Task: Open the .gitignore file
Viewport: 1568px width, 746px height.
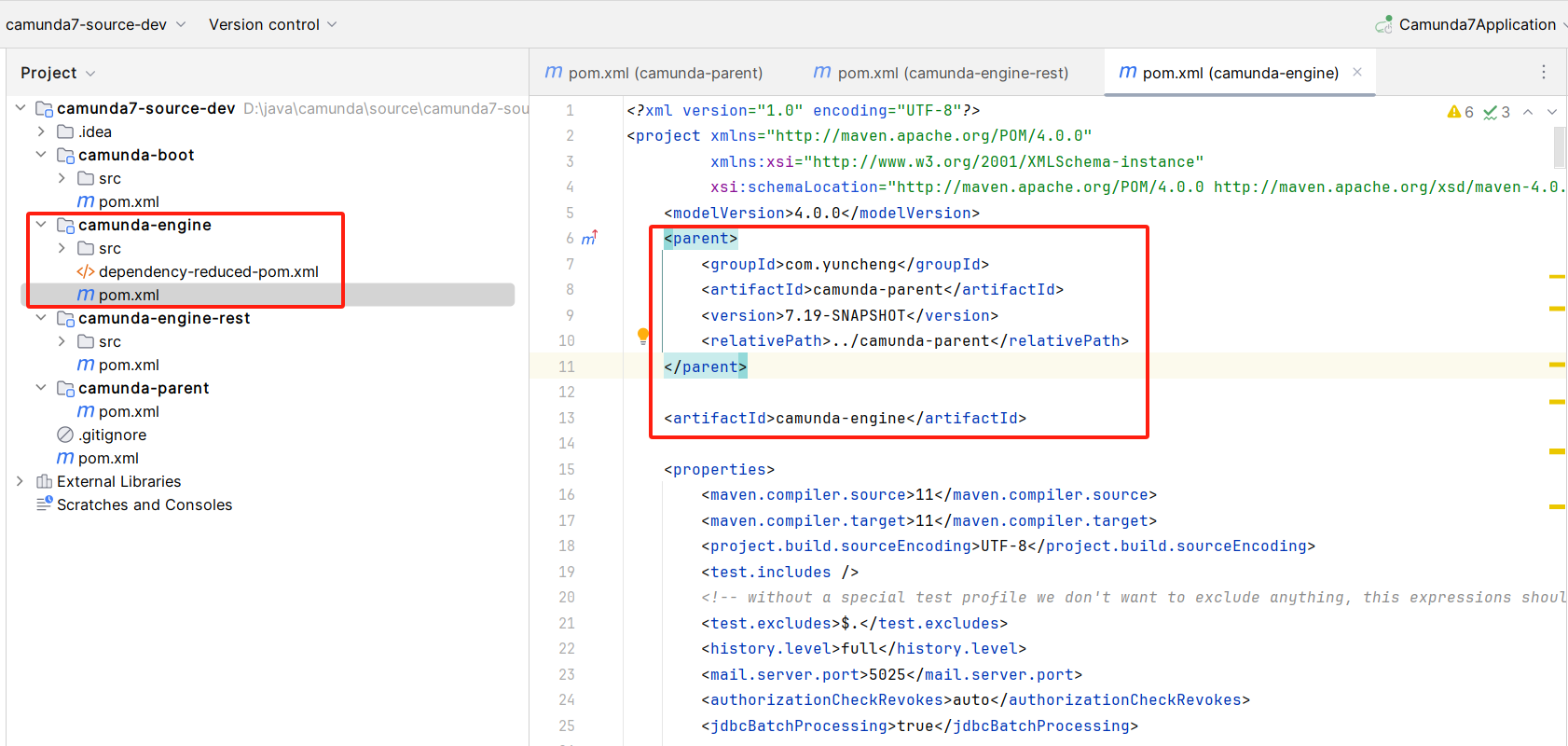Action: (x=112, y=435)
